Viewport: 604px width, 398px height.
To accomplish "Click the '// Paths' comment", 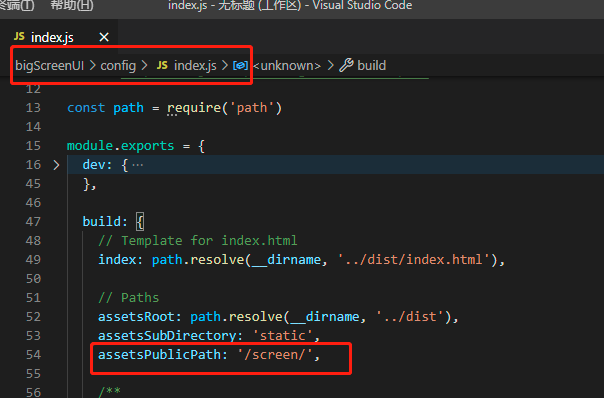I will pyautogui.click(x=129, y=297).
